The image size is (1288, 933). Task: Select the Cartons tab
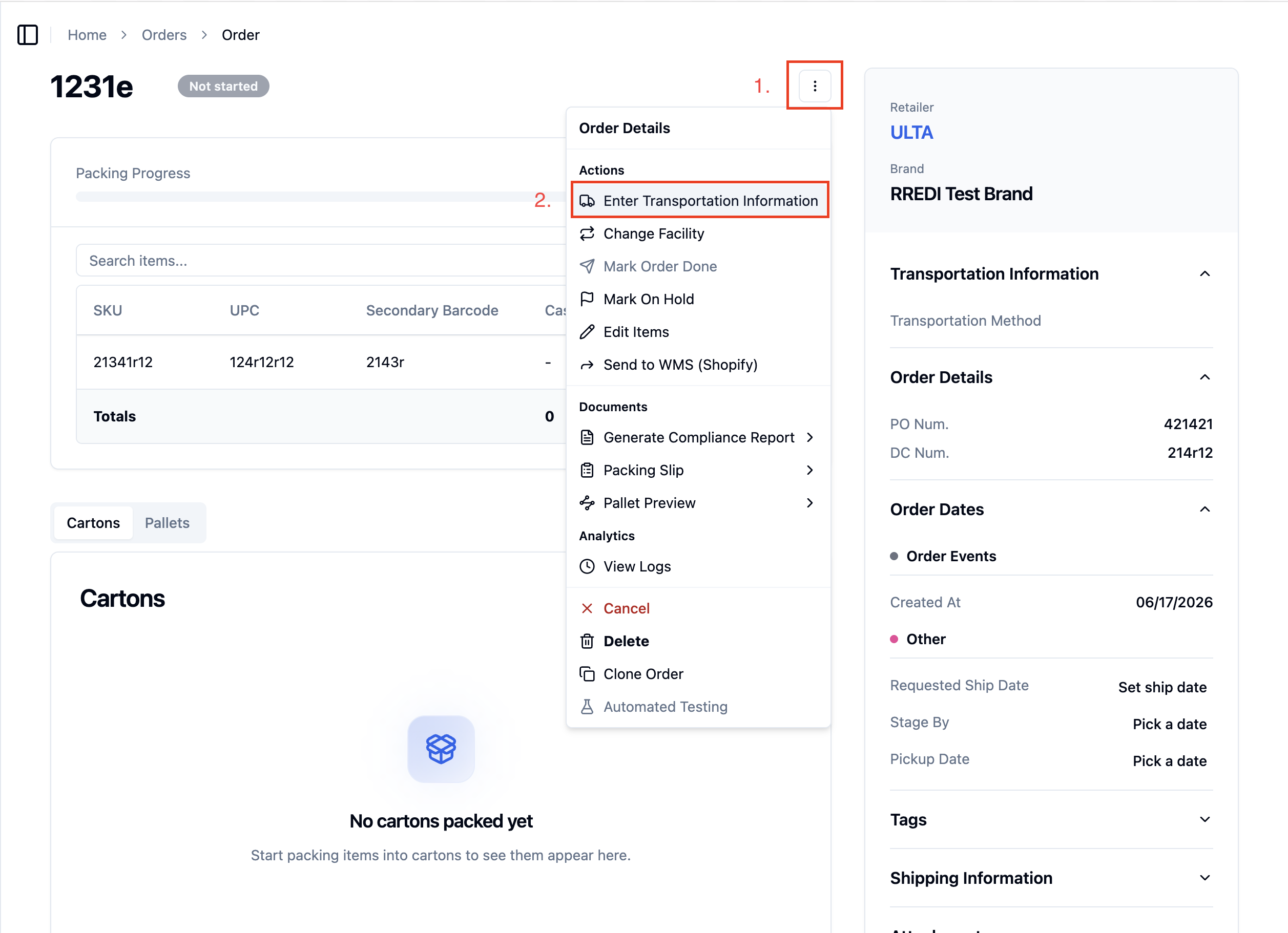point(93,523)
